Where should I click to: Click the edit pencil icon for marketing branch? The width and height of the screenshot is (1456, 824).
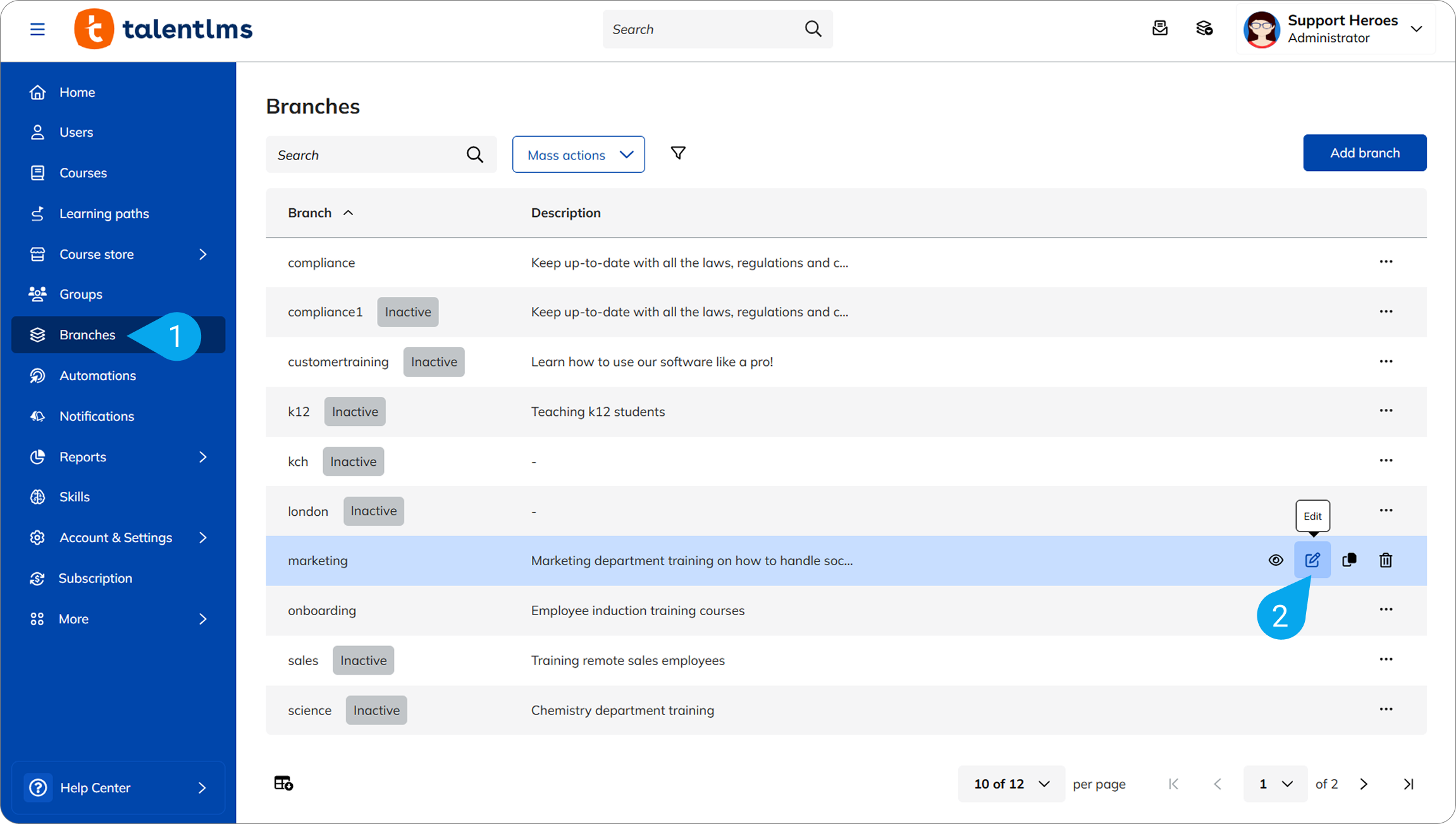(1312, 560)
